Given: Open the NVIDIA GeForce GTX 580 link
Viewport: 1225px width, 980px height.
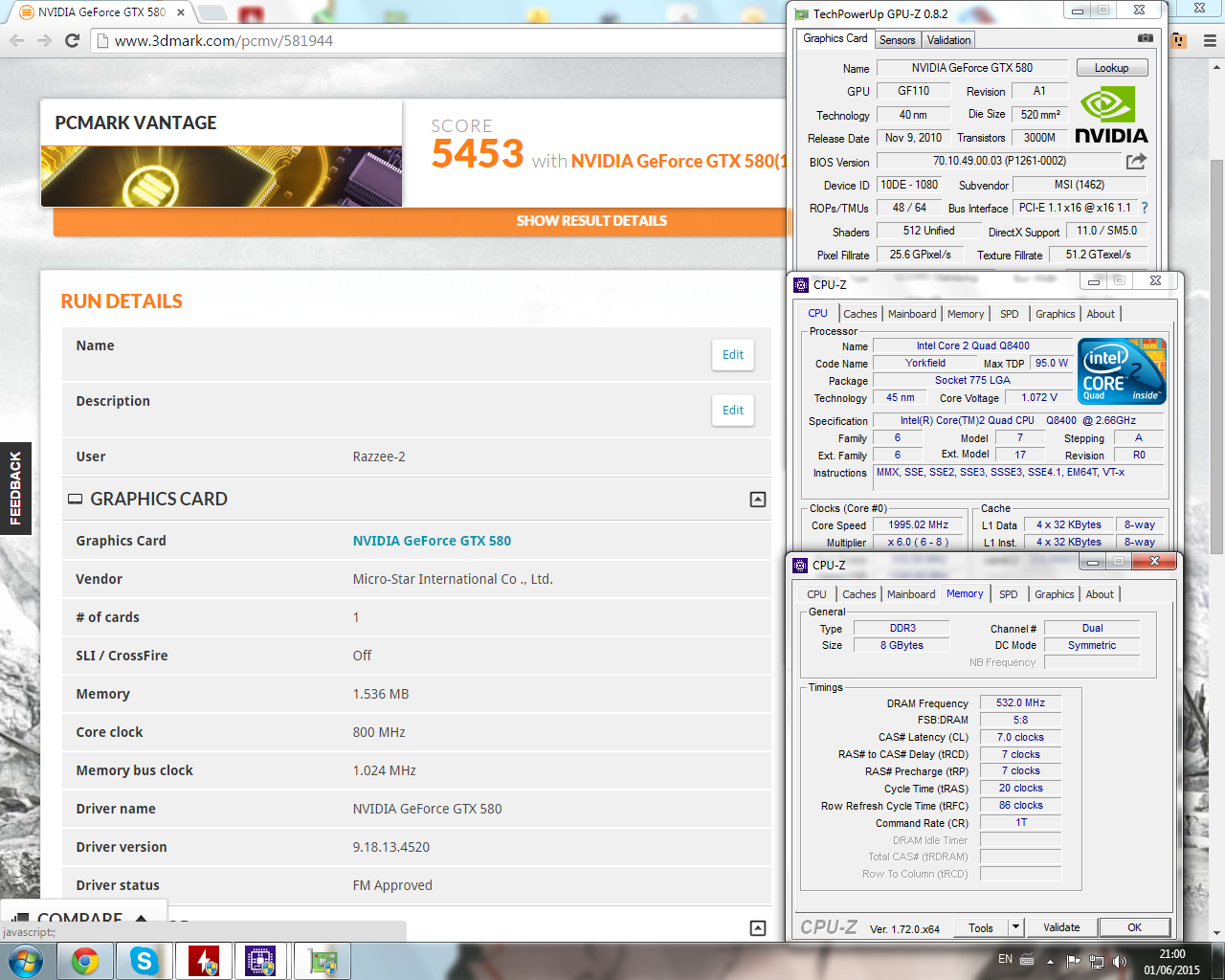Looking at the screenshot, I should (432, 541).
